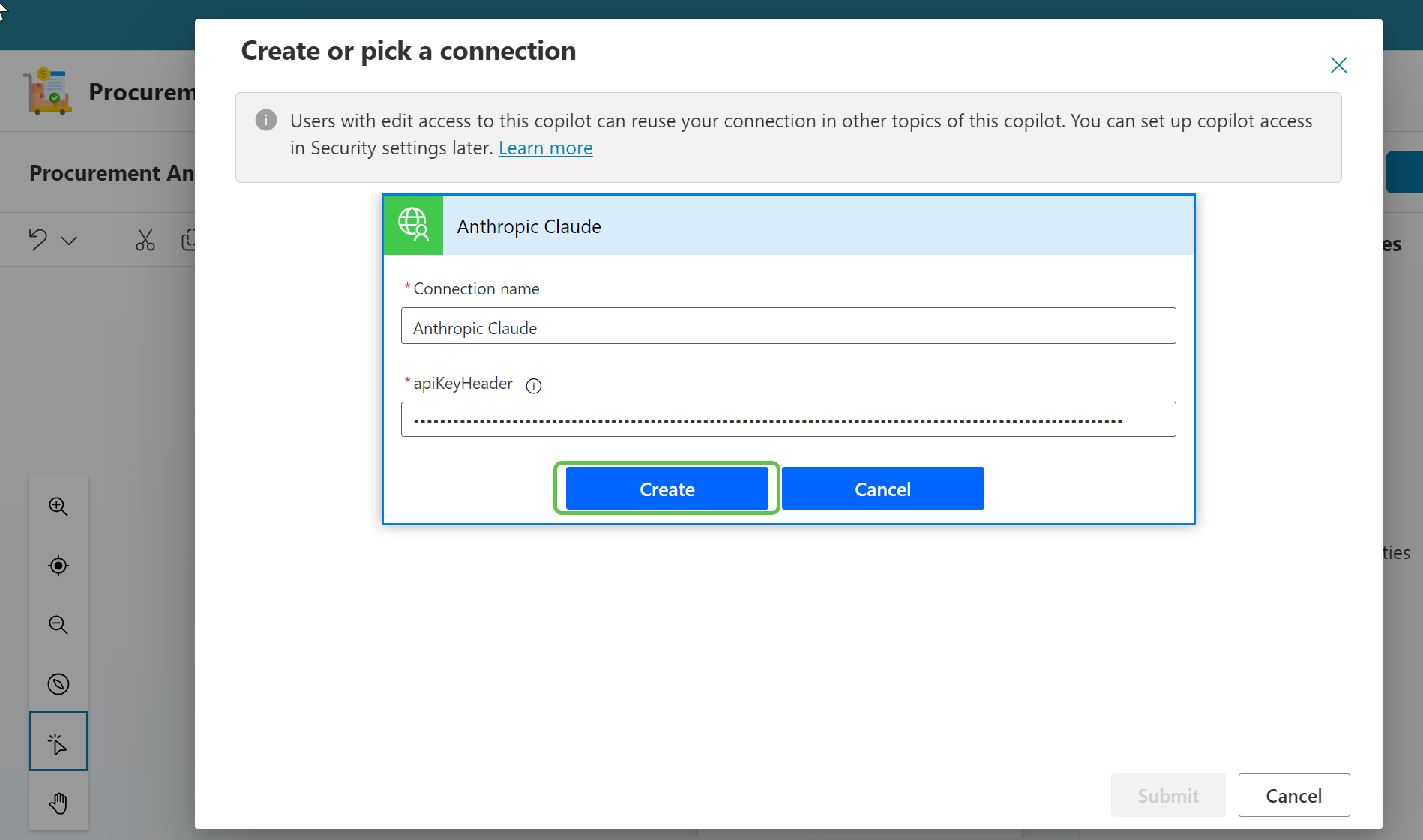Close the connection dialog with X
This screenshot has width=1423, height=840.
point(1339,65)
